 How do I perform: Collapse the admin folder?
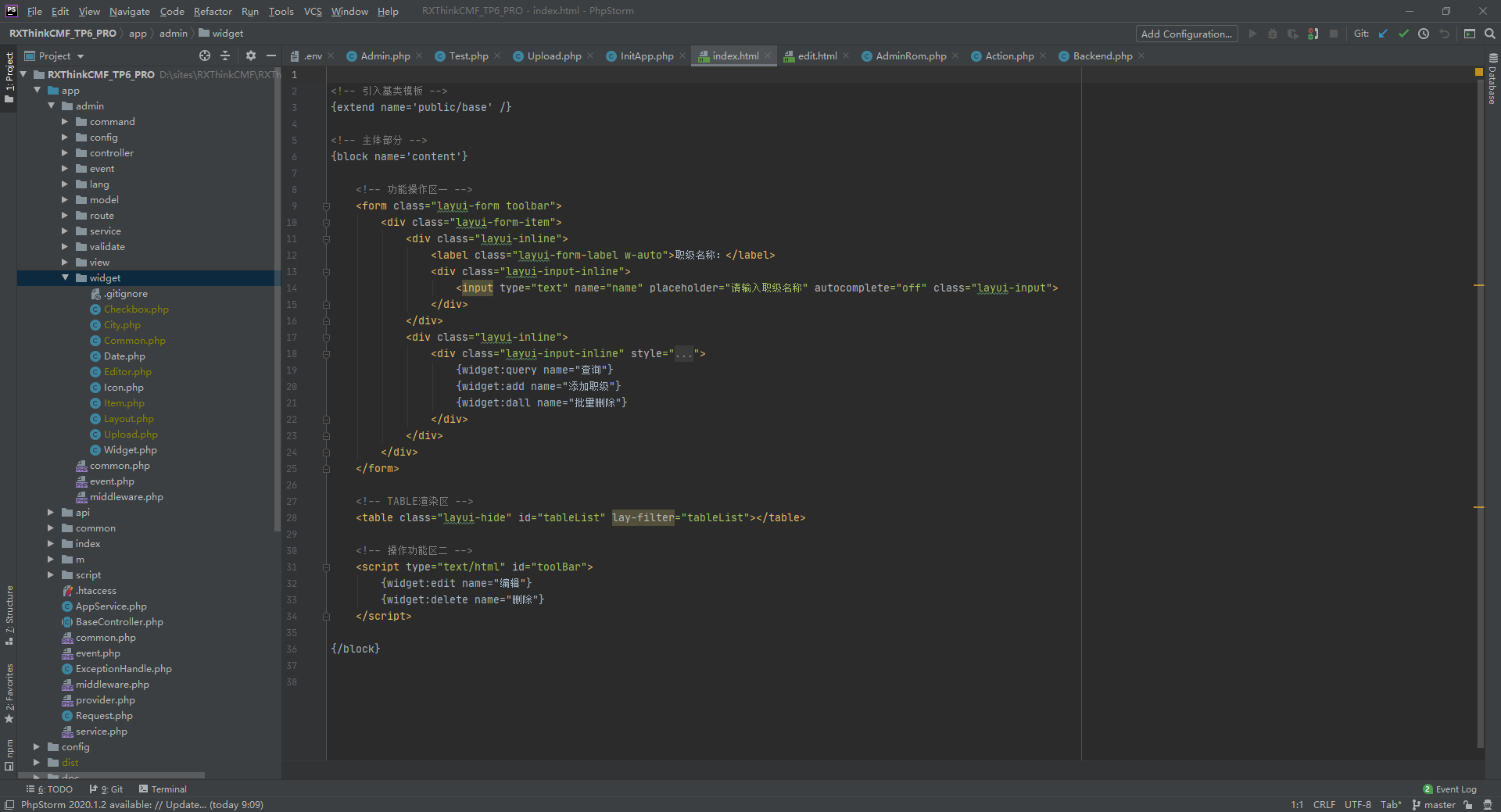tap(51, 106)
